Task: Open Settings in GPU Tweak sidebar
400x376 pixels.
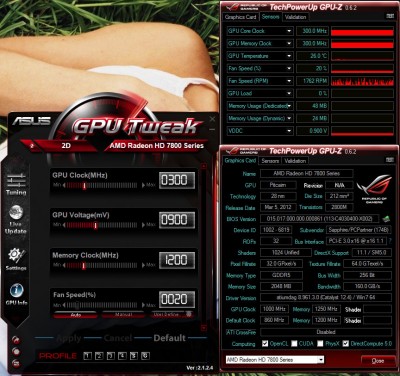Action: [x=16, y=259]
